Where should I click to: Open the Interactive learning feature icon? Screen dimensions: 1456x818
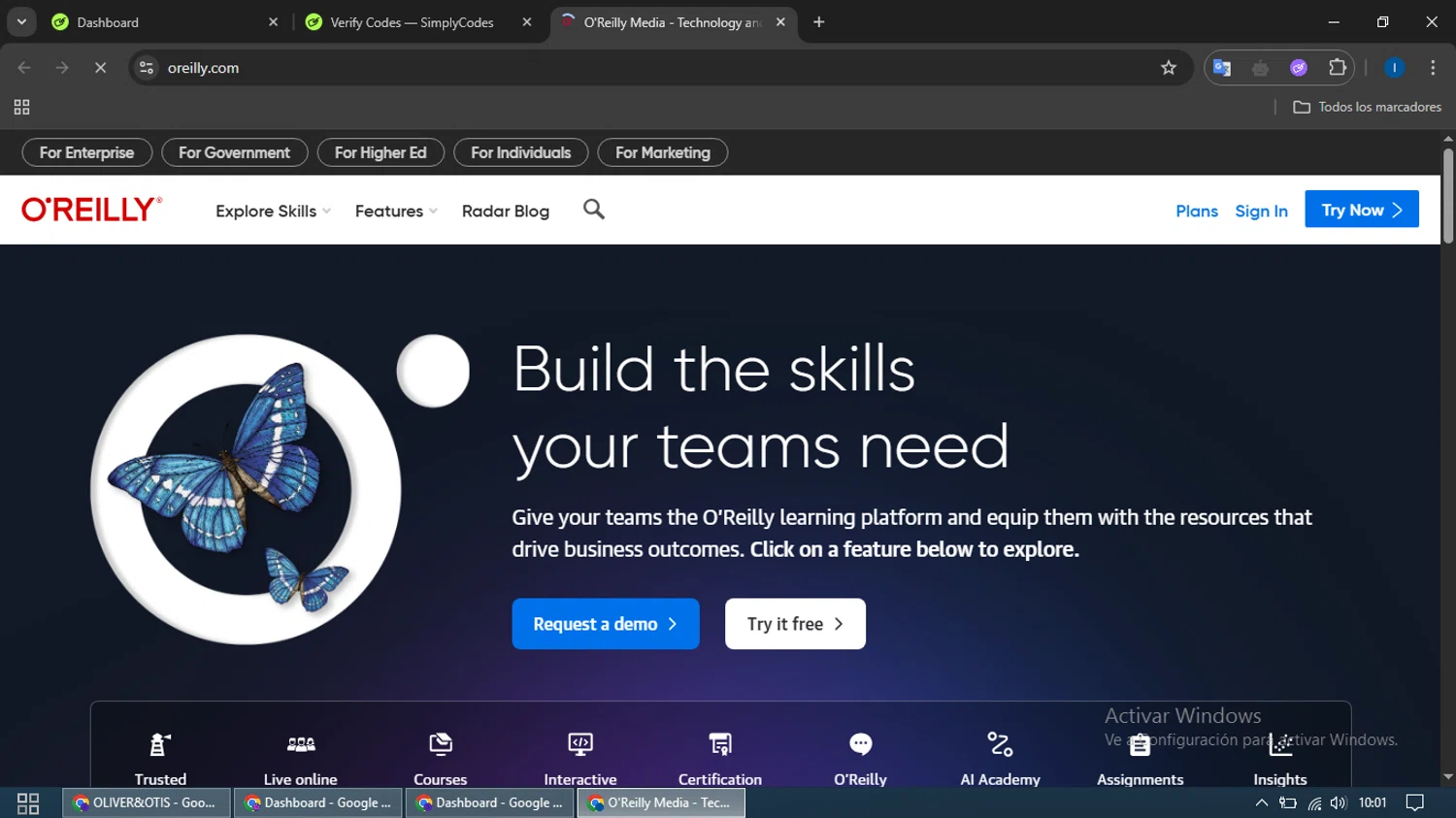click(580, 744)
